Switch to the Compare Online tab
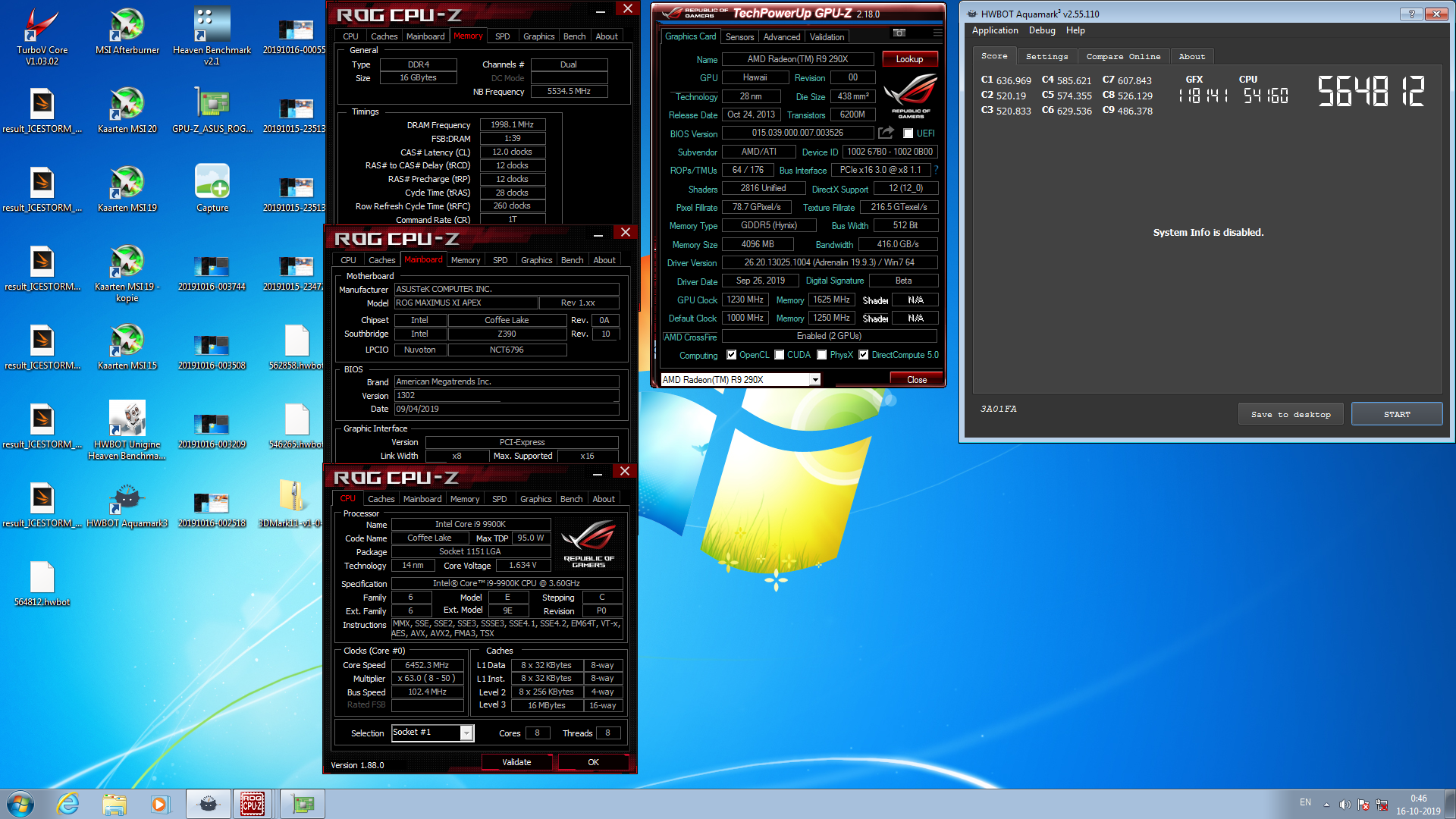Screen dimensions: 1456x819 (x=1123, y=57)
